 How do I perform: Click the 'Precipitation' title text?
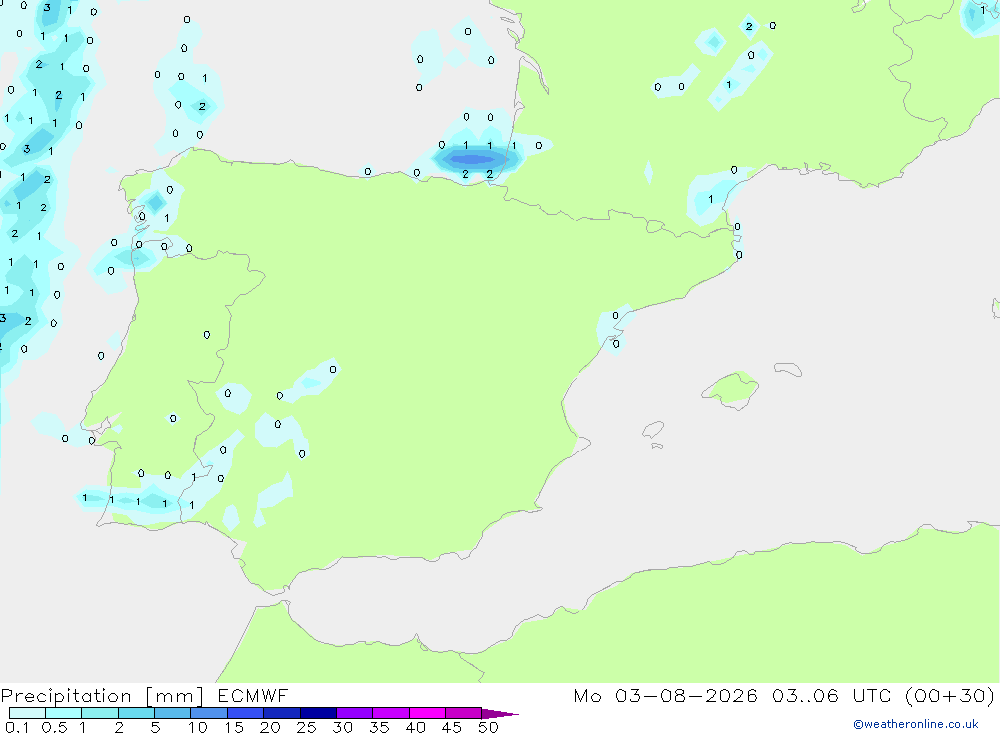tap(66, 696)
